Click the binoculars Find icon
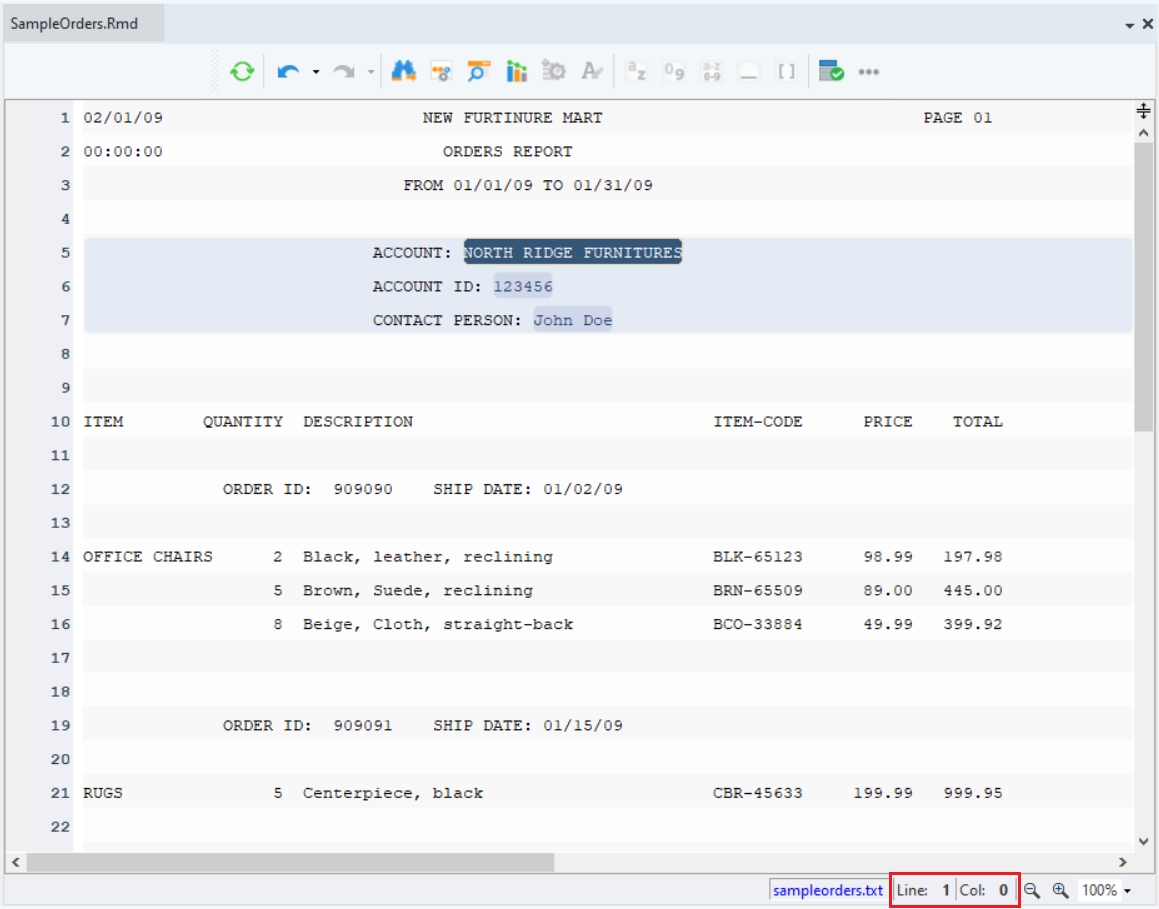The width and height of the screenshot is (1159, 909). click(403, 72)
